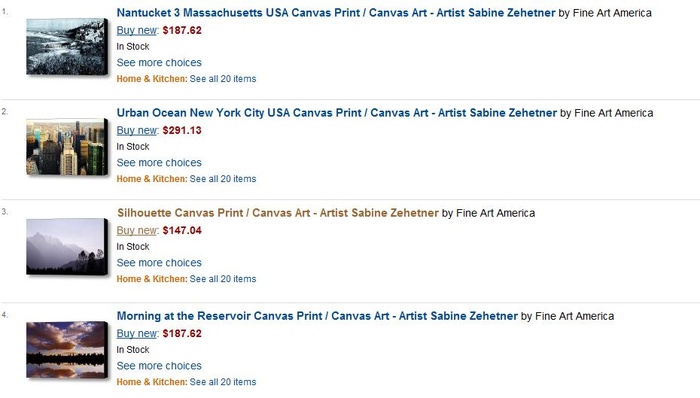Open the Morning at the Reservoir title link
The image size is (700, 398).
[317, 316]
